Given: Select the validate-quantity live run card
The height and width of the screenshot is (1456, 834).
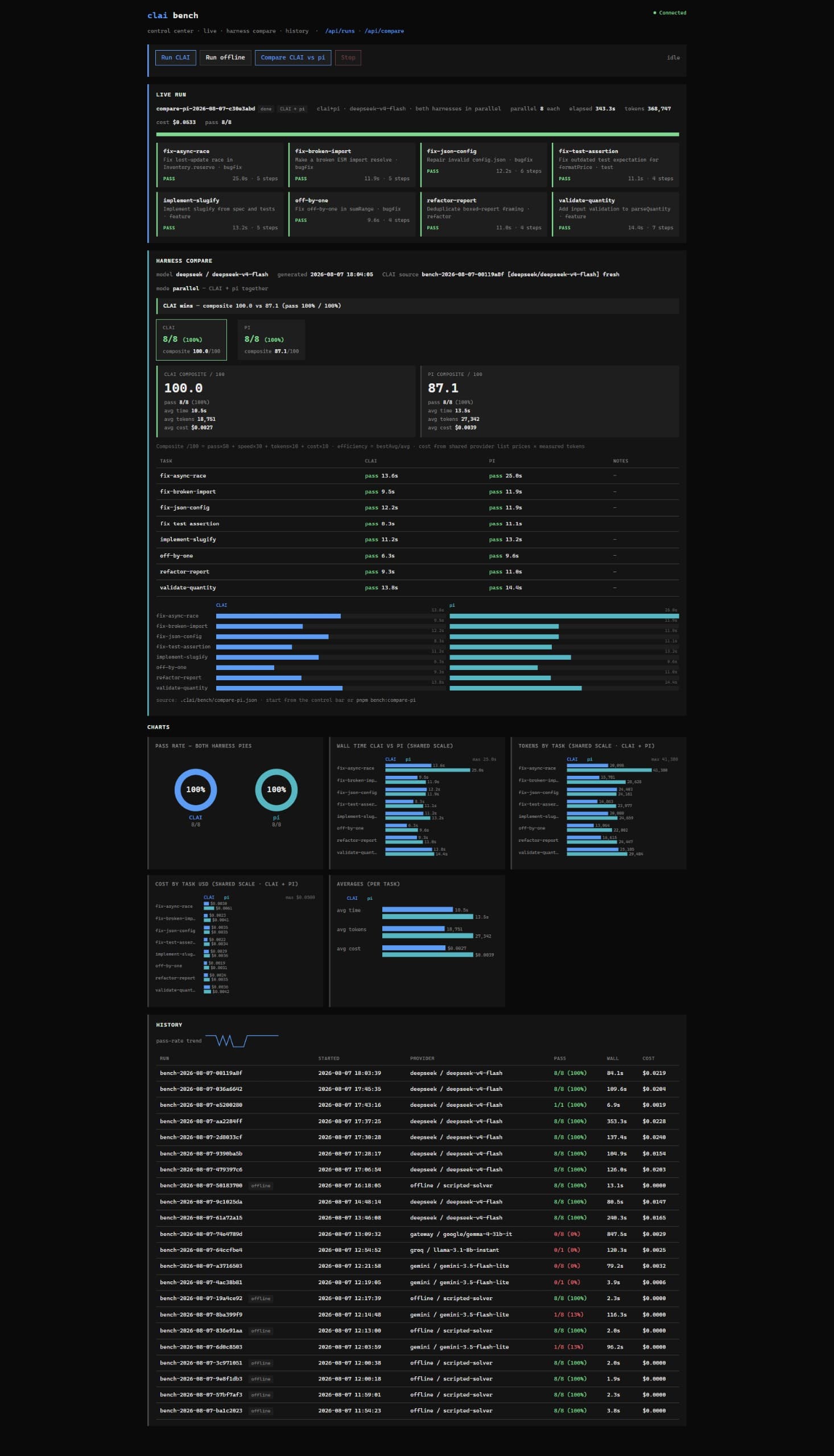Looking at the screenshot, I should coord(615,214).
